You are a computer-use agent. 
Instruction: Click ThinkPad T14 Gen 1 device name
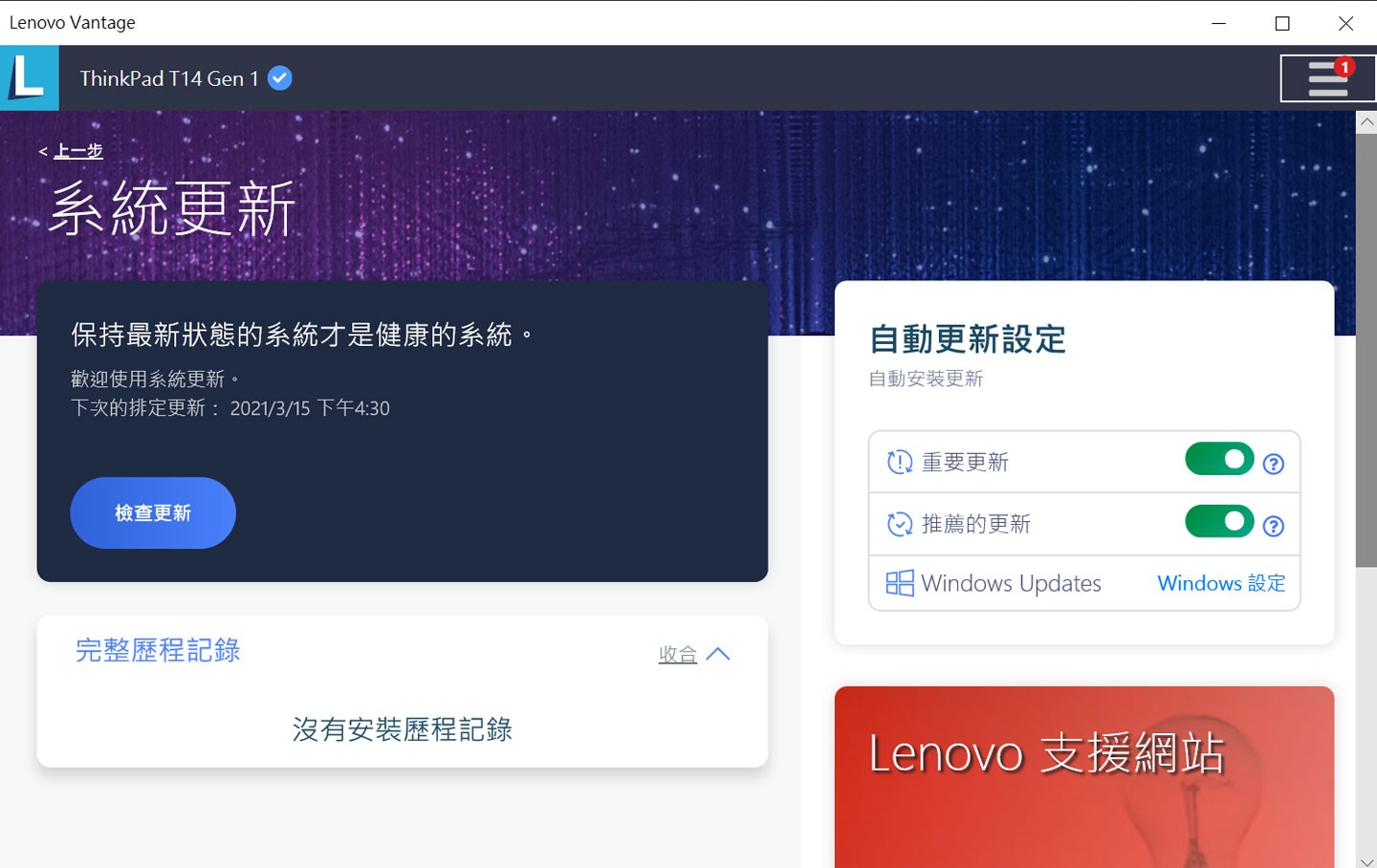coord(169,78)
